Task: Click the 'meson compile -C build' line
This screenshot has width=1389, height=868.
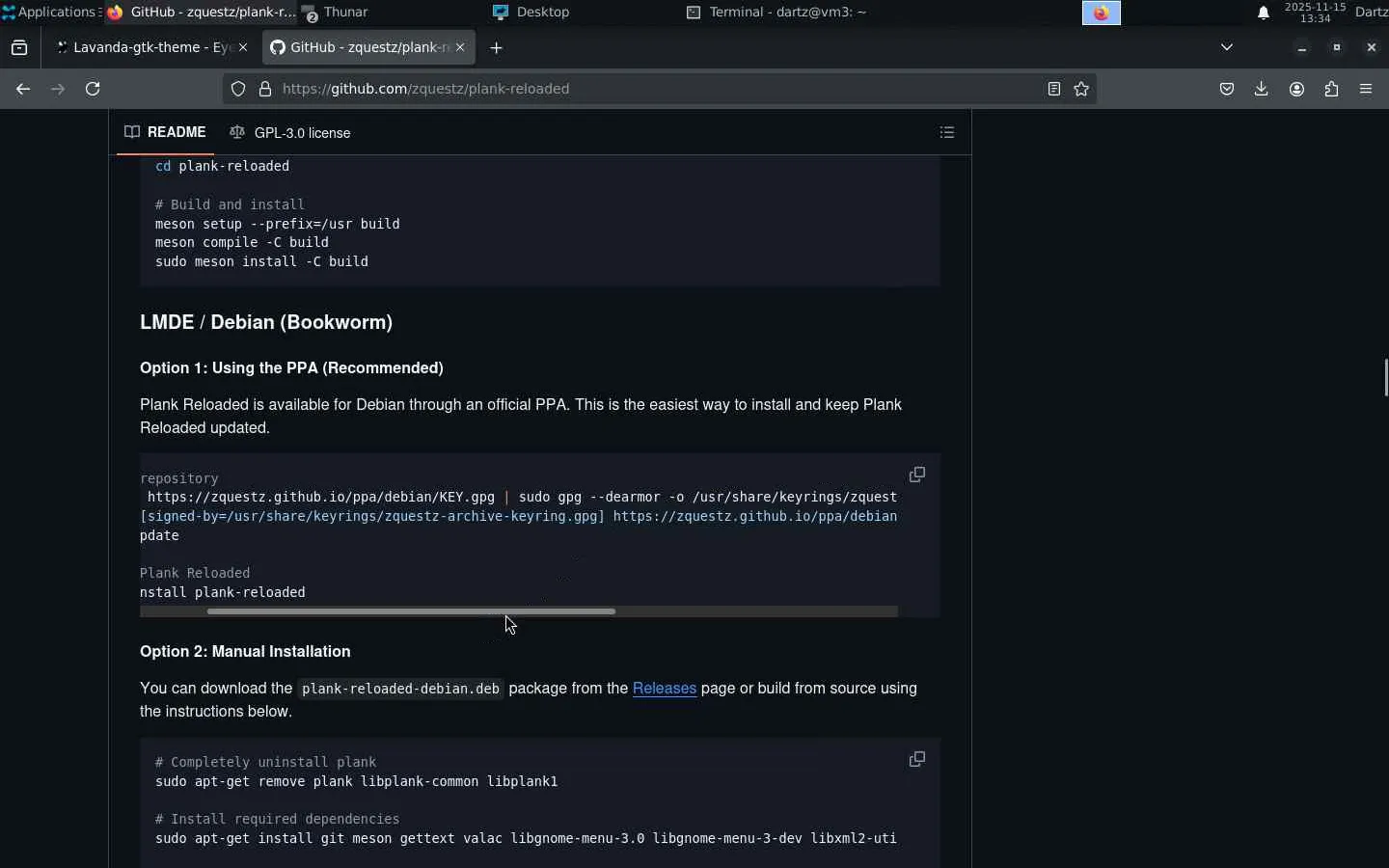Action: click(242, 242)
